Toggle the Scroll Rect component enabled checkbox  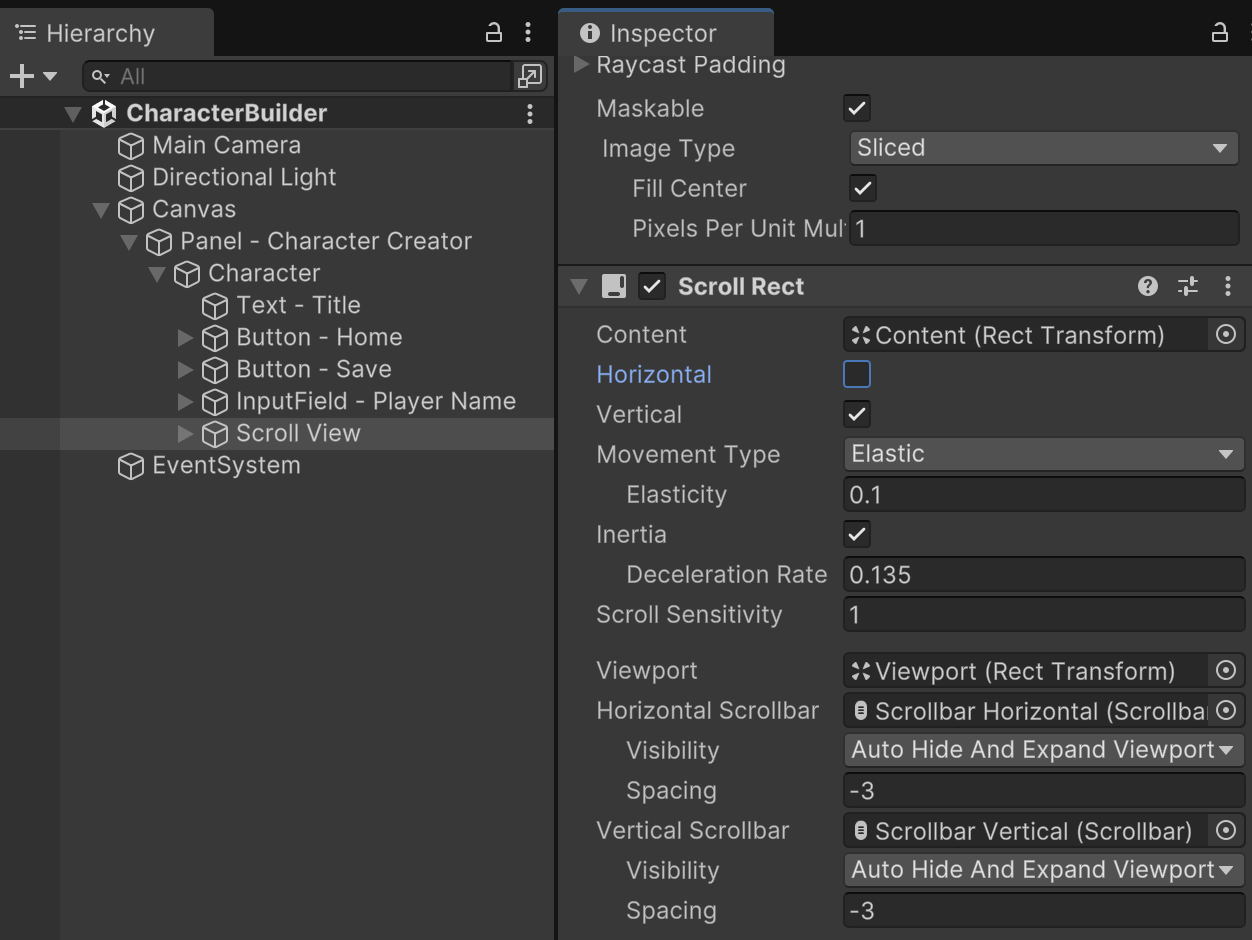(x=652, y=287)
